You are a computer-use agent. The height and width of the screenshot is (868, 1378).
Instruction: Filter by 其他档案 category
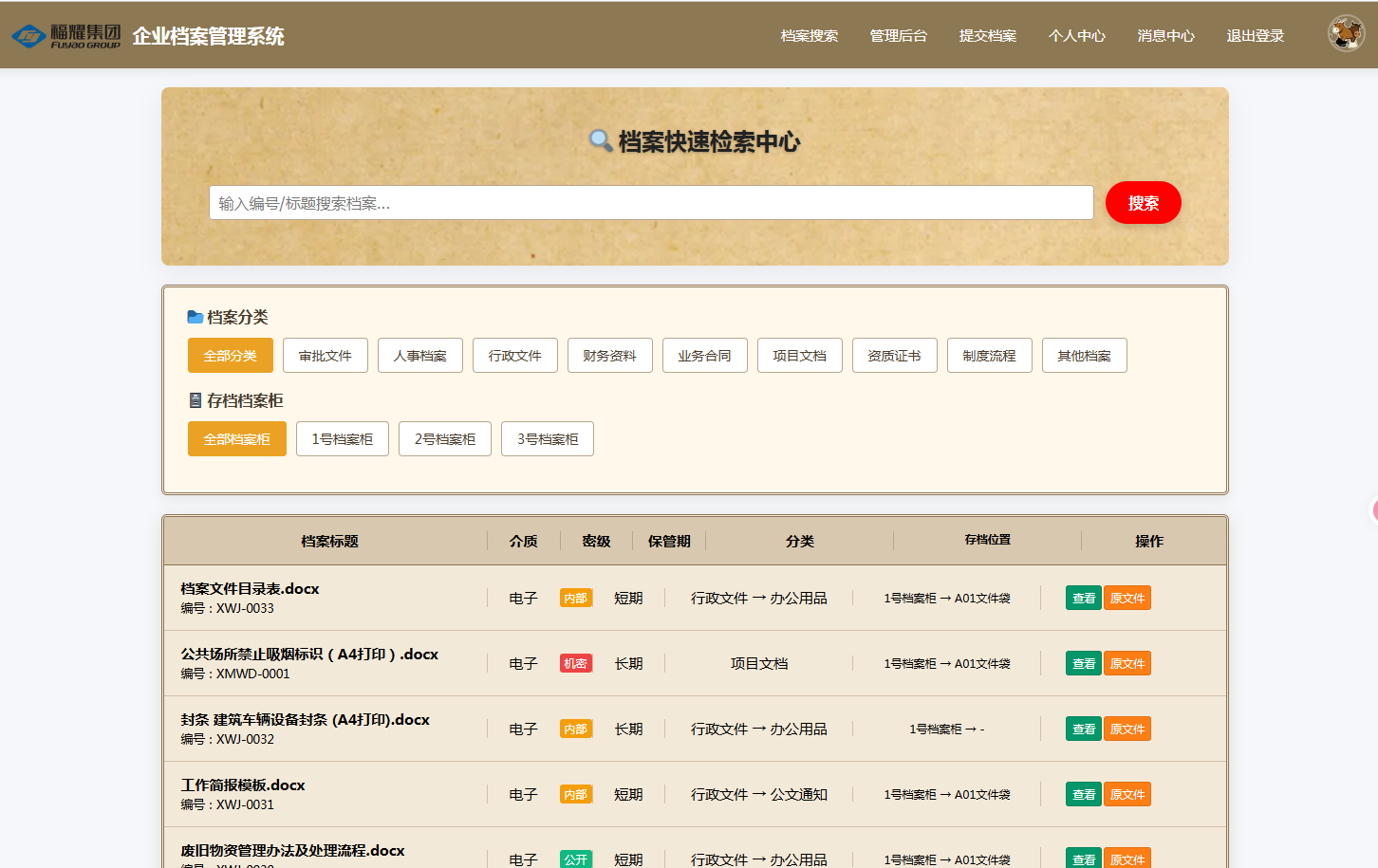click(1085, 356)
